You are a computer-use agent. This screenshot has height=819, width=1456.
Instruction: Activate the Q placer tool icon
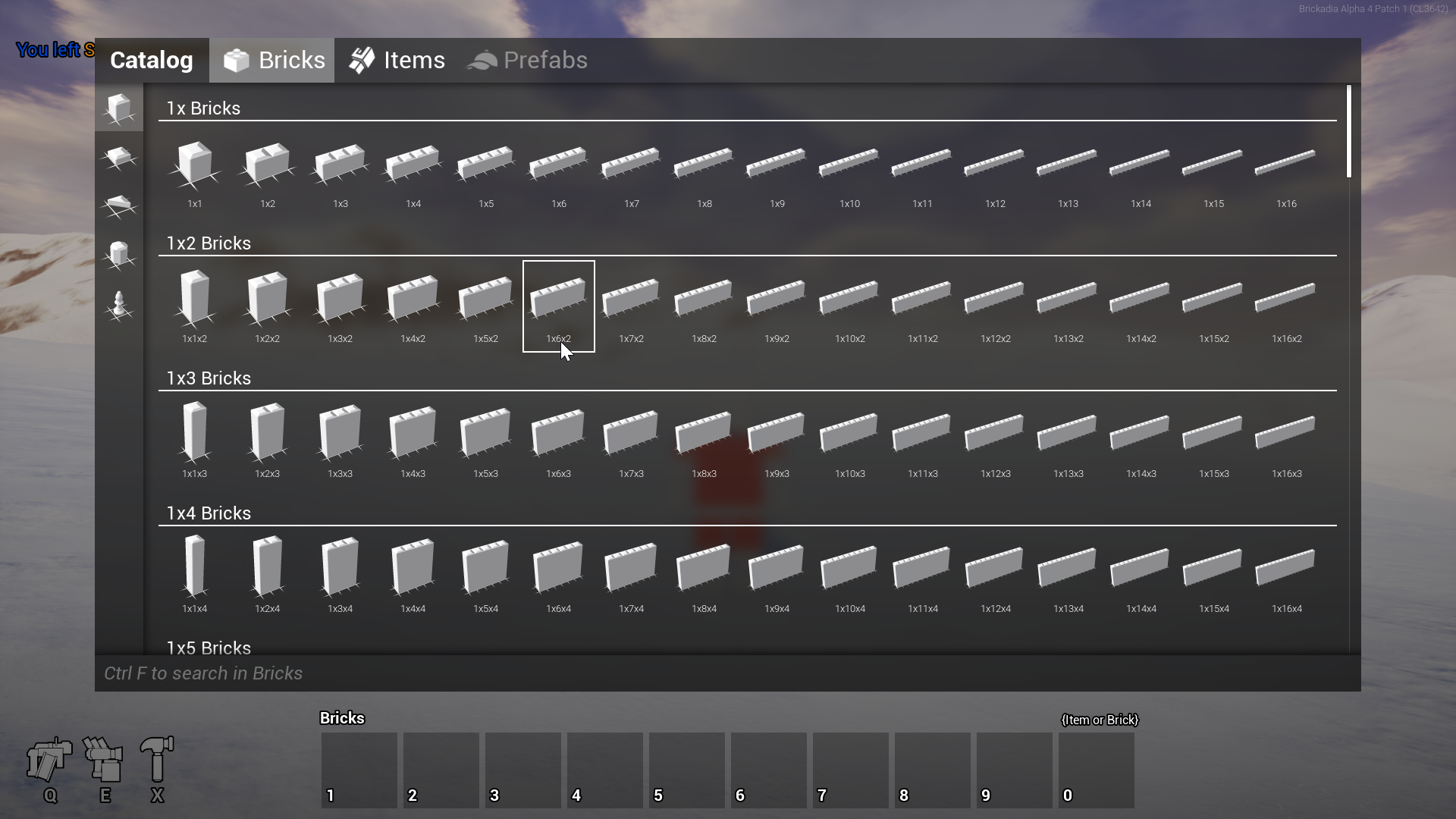[49, 760]
